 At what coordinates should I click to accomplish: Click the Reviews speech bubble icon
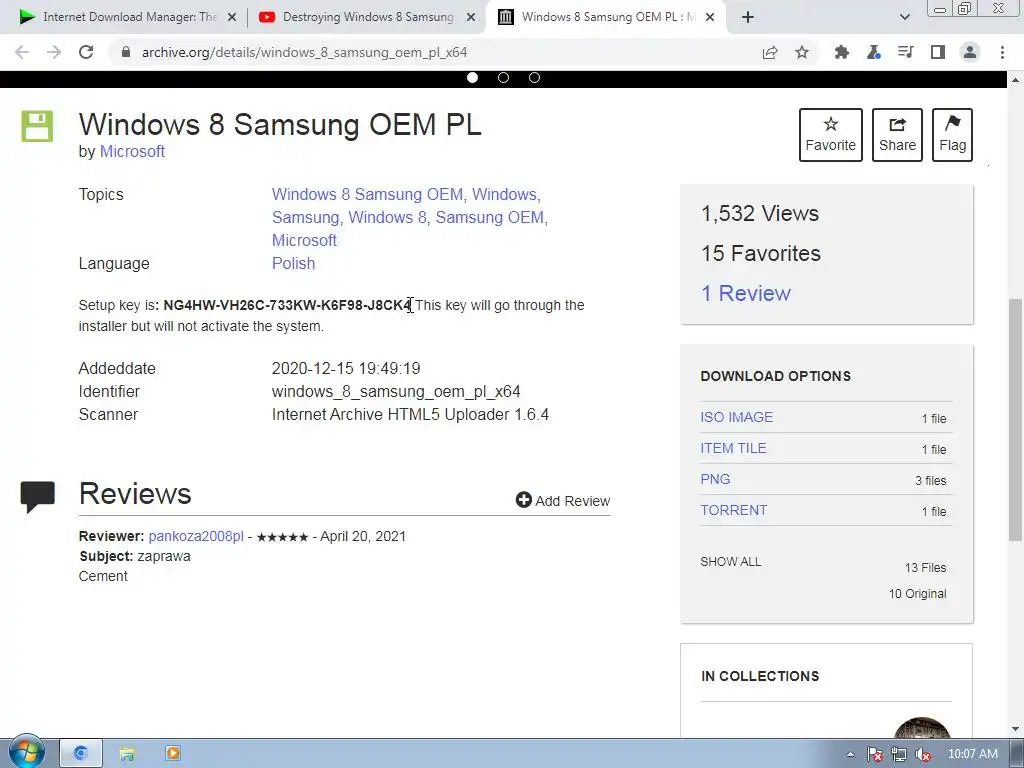point(37,496)
